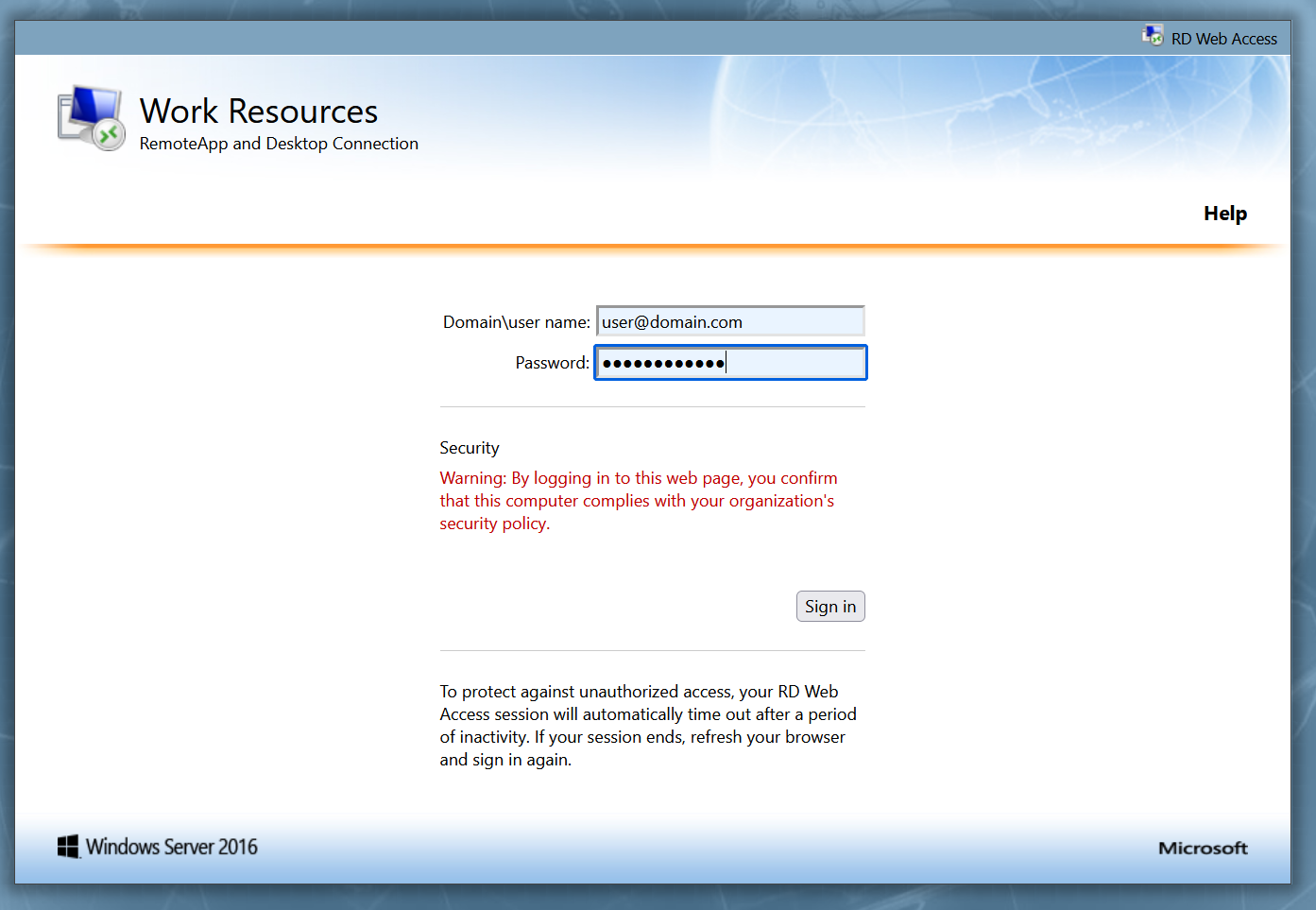Select the Domain\user name input field
Image resolution: width=1316 pixels, height=910 pixels.
click(729, 321)
